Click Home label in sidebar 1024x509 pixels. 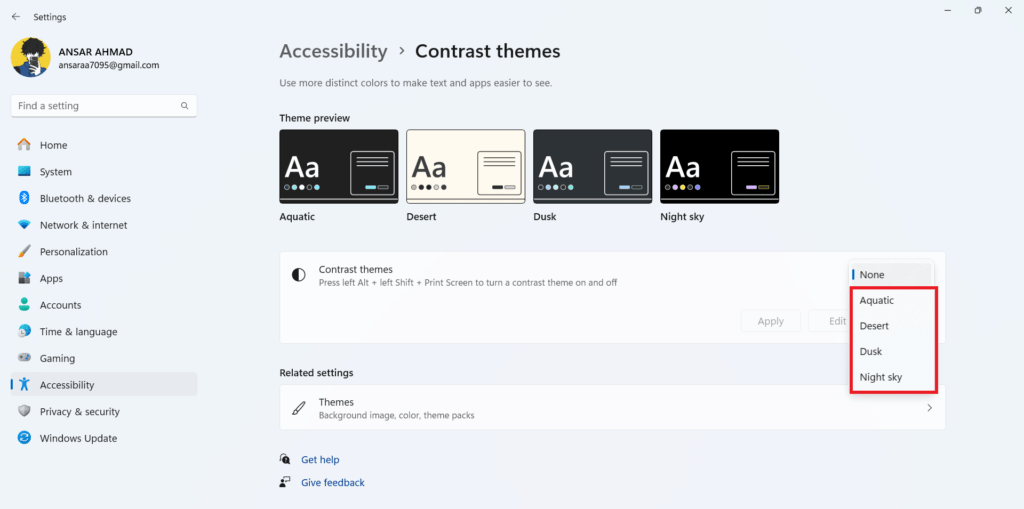pos(54,145)
